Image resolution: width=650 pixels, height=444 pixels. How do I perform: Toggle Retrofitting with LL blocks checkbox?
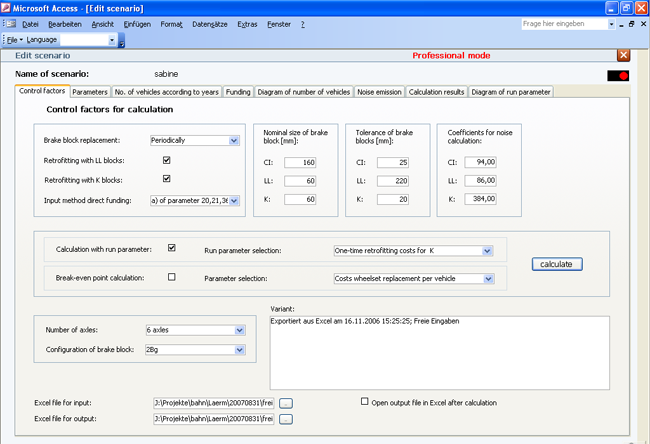point(167,160)
